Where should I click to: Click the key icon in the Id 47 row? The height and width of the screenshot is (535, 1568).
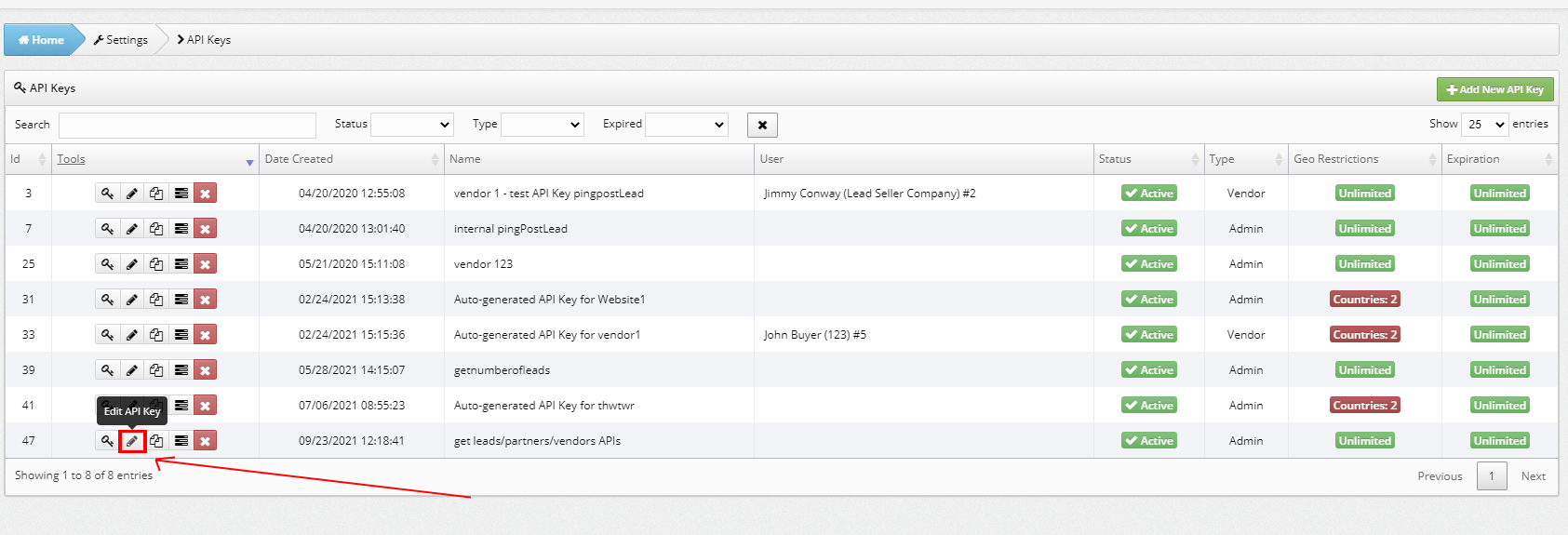108,441
